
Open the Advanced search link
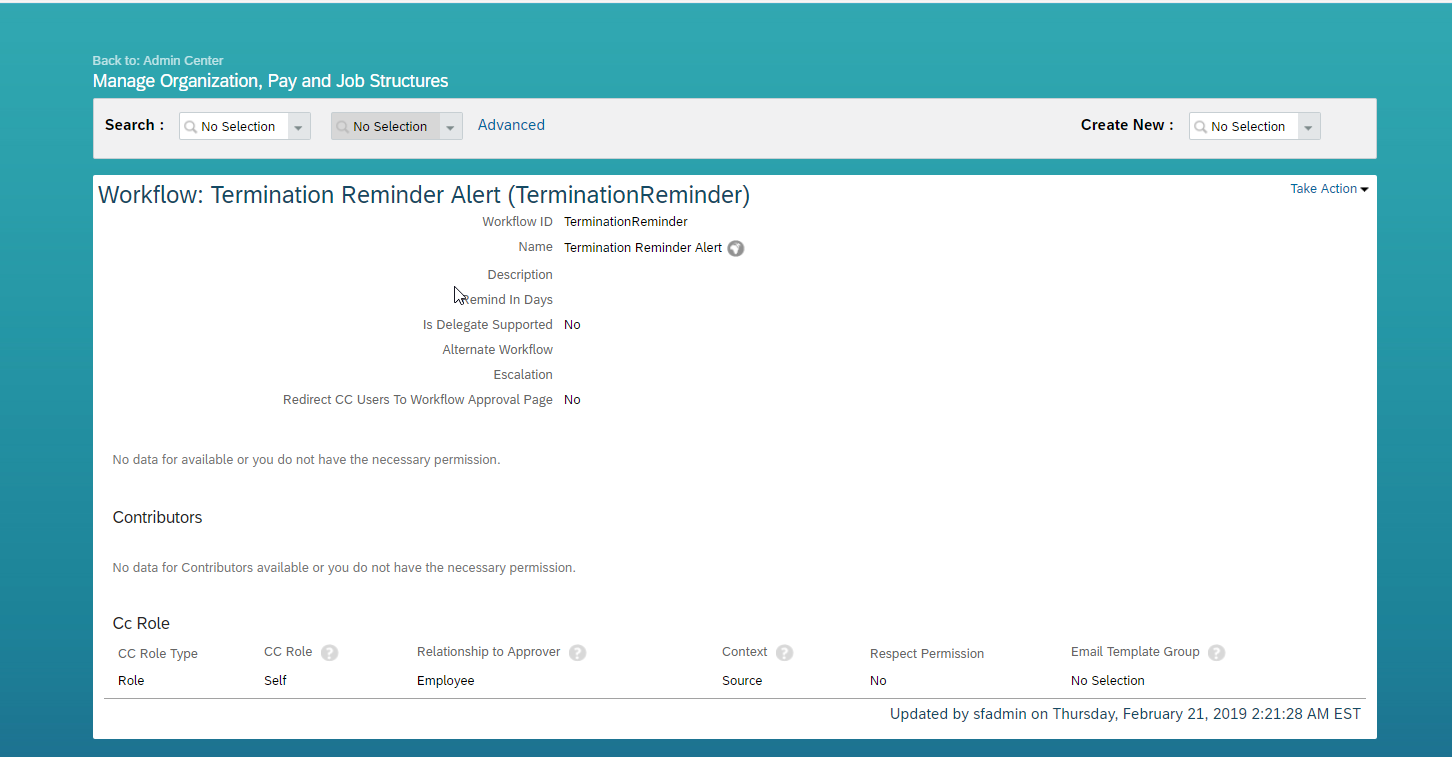pyautogui.click(x=511, y=125)
